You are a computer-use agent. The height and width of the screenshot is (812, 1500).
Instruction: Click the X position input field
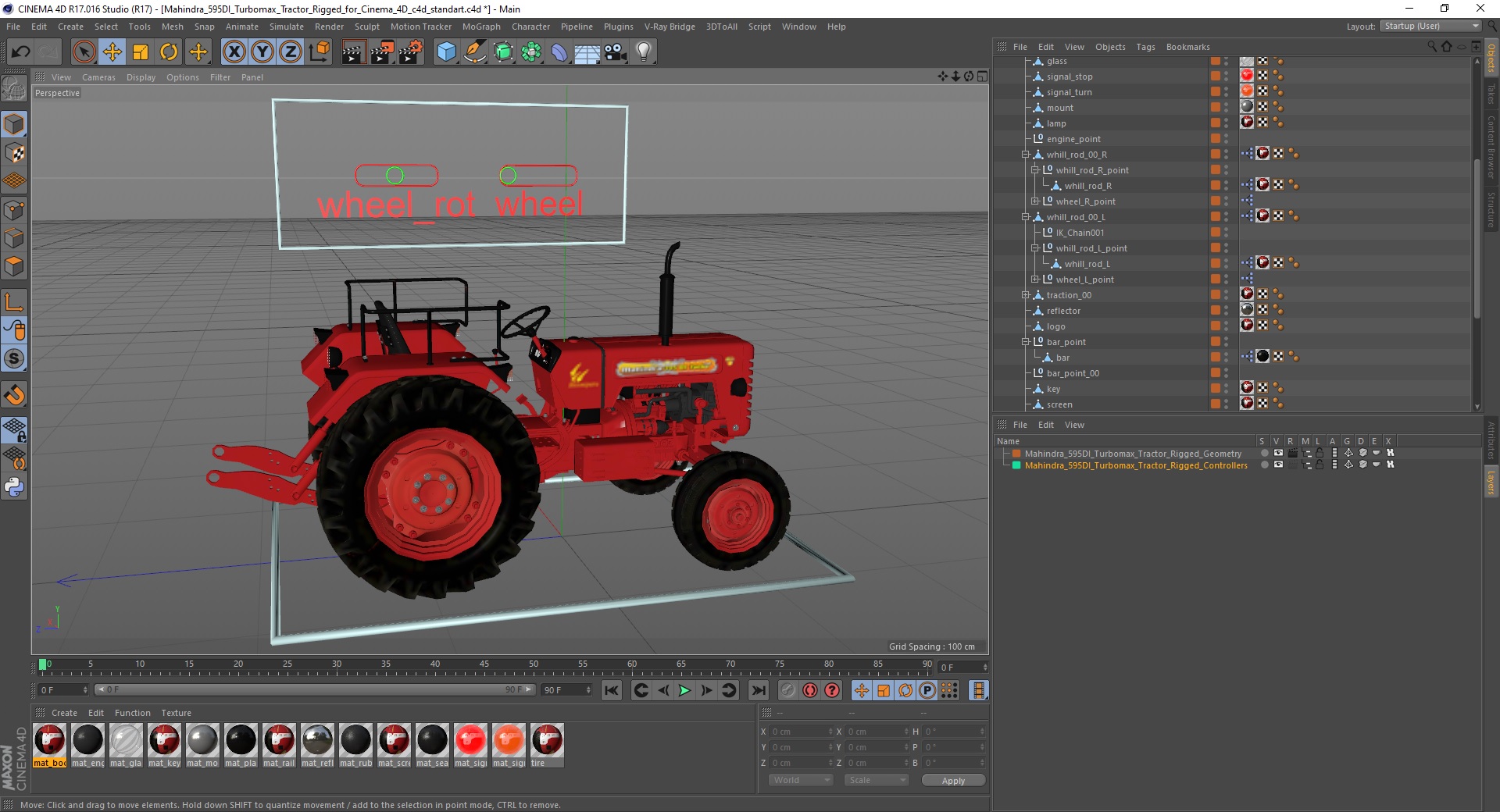pyautogui.click(x=801, y=732)
